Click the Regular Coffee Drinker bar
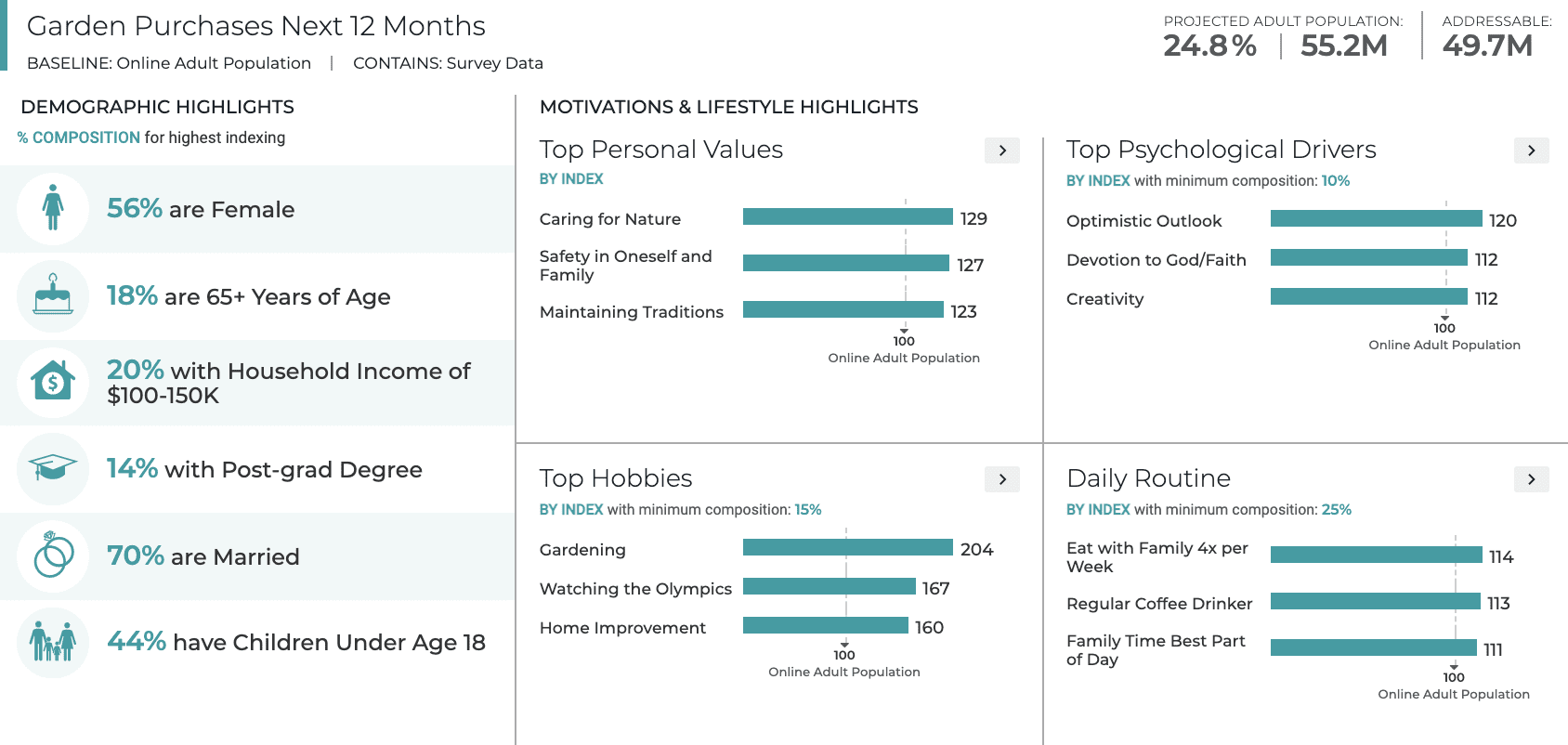This screenshot has width=1568, height=745. pos(1375,602)
